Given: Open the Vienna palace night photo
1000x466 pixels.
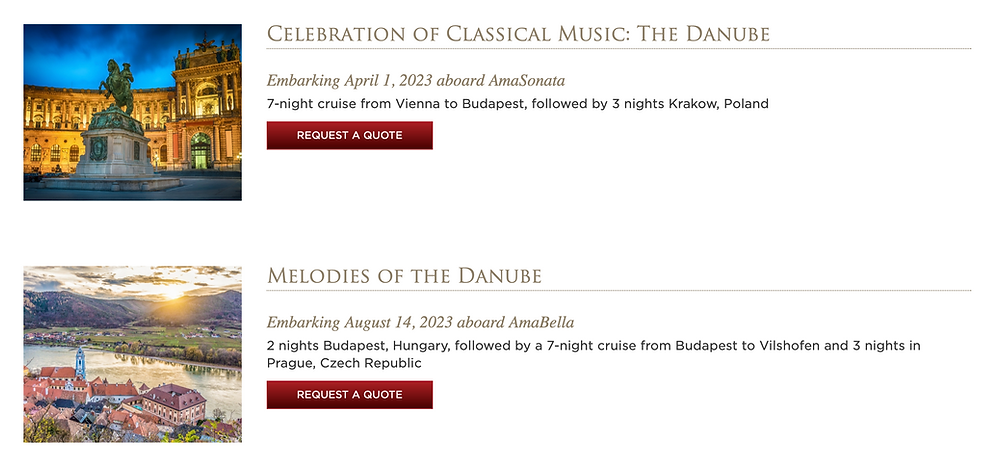Looking at the screenshot, I should (x=133, y=112).
